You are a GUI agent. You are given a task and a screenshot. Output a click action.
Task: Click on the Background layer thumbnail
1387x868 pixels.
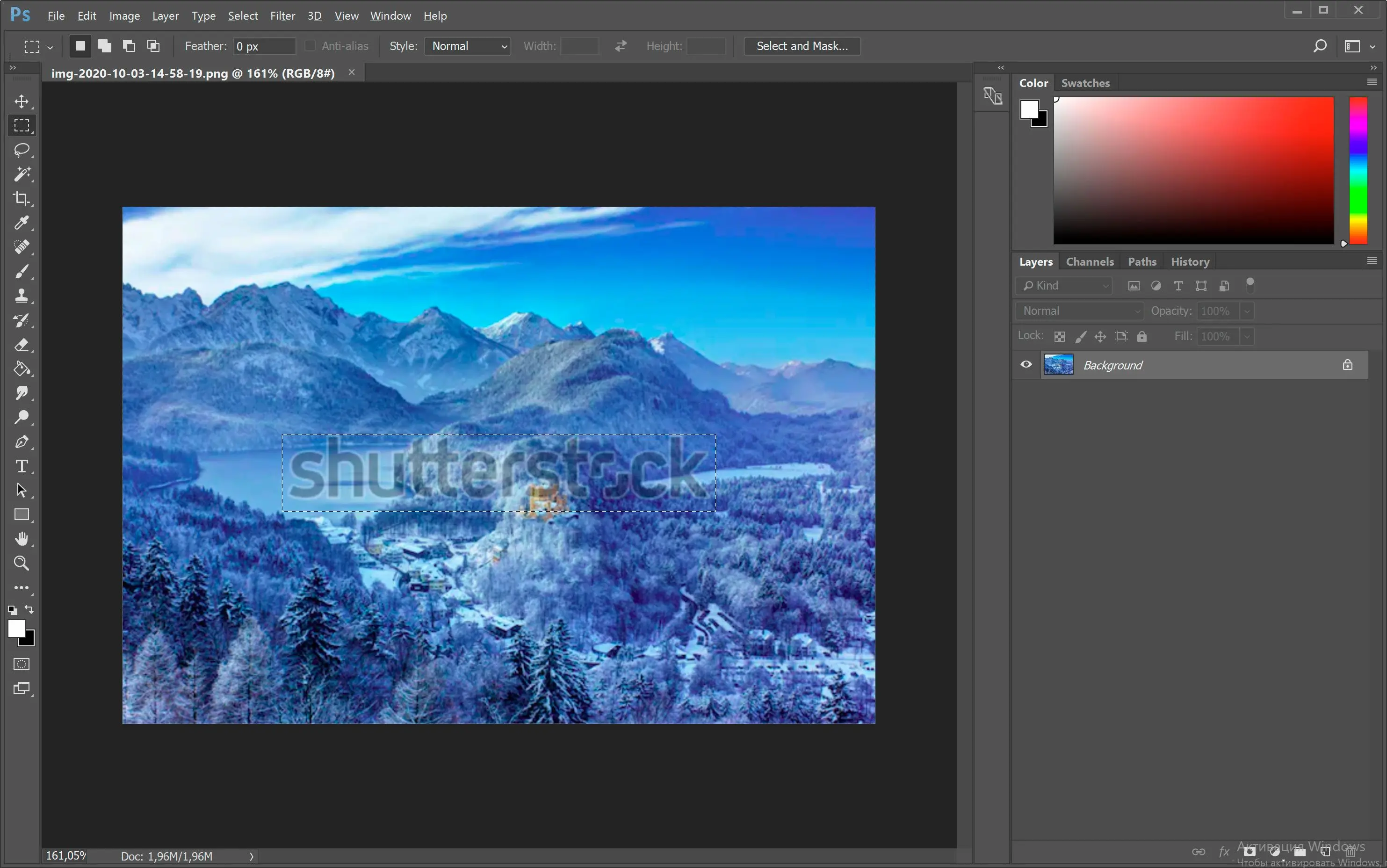(1059, 364)
